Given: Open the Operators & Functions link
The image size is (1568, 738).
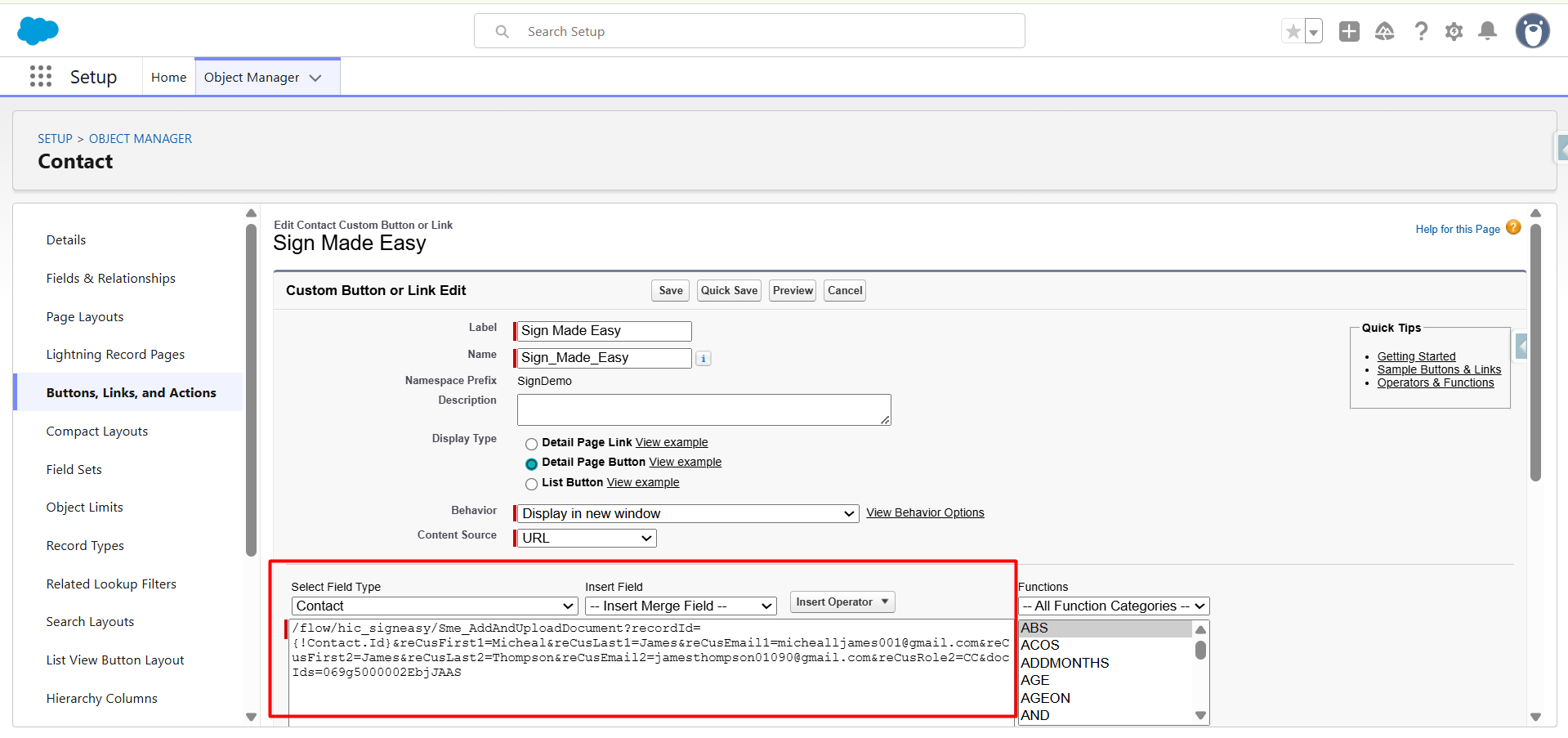Looking at the screenshot, I should 1435,383.
